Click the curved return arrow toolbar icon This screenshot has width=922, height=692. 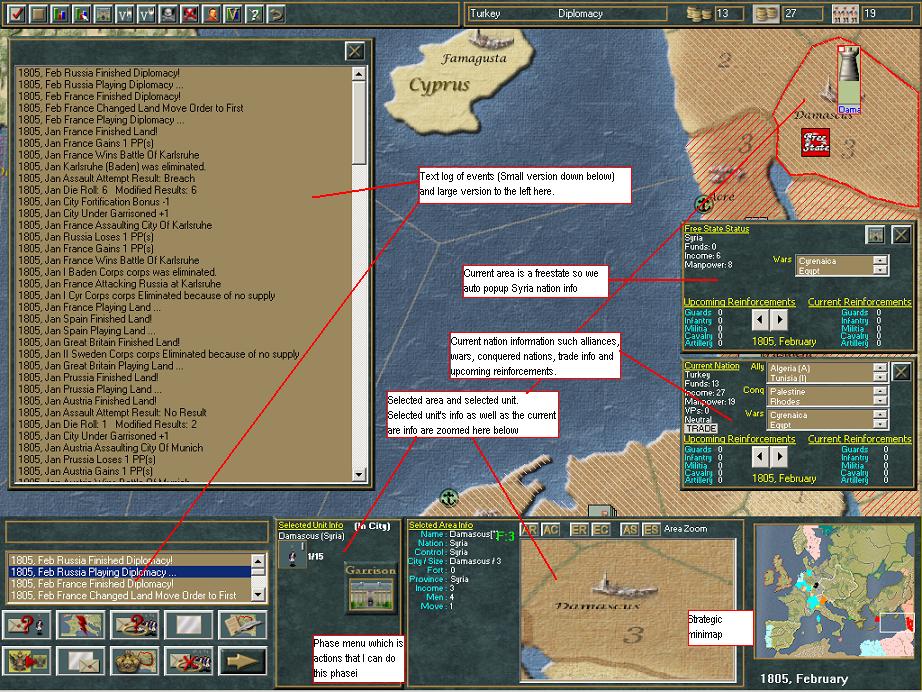pos(276,14)
